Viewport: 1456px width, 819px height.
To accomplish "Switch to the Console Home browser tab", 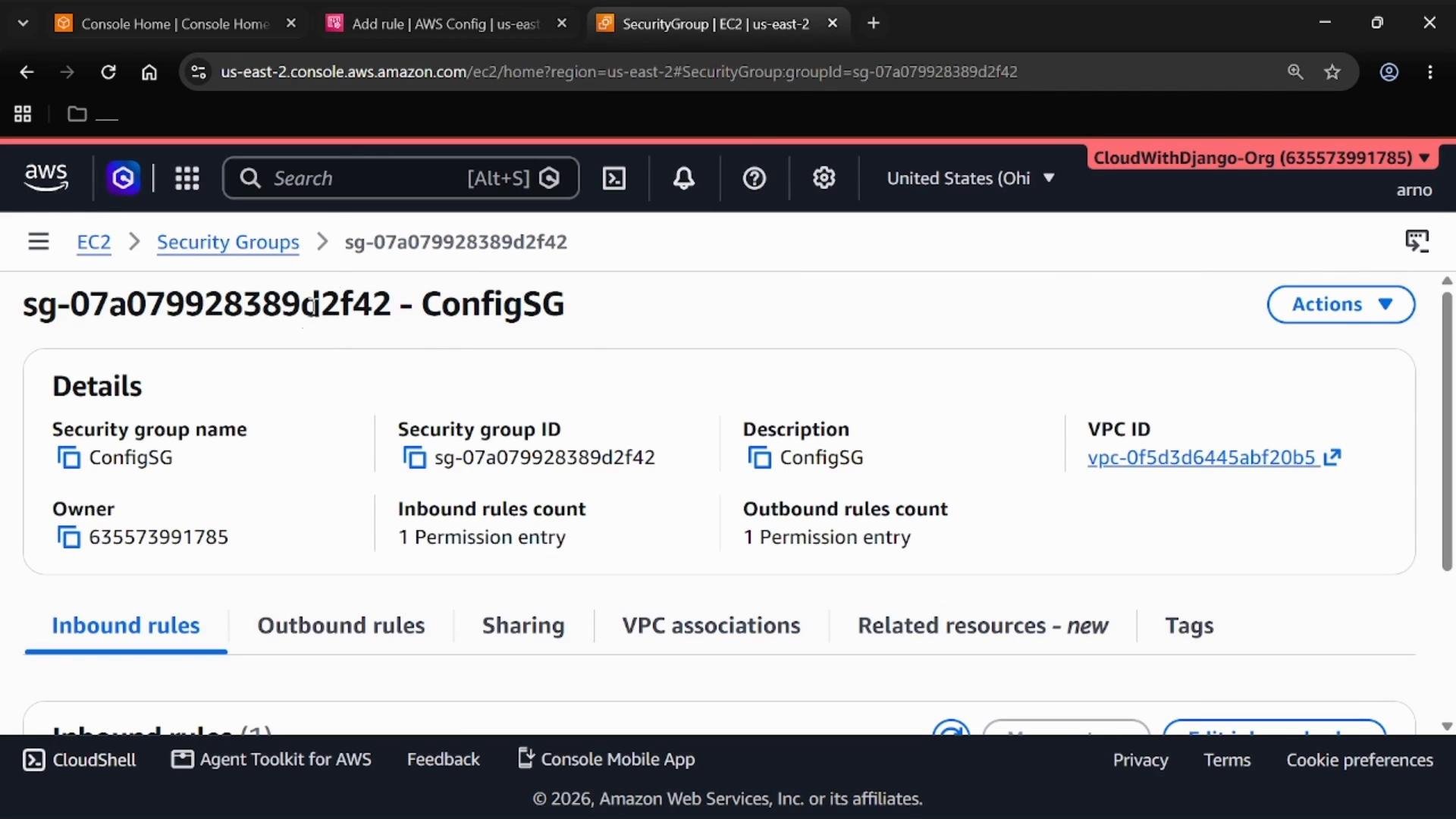I will pos(174,24).
